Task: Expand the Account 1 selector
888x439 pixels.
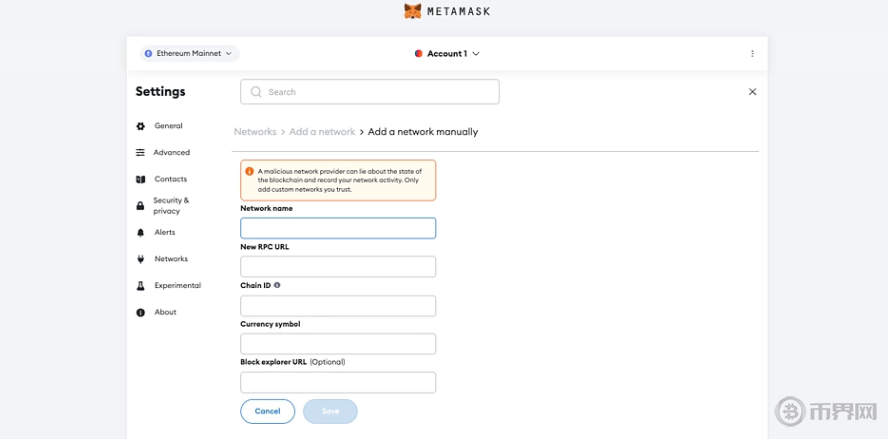Action: [447, 54]
